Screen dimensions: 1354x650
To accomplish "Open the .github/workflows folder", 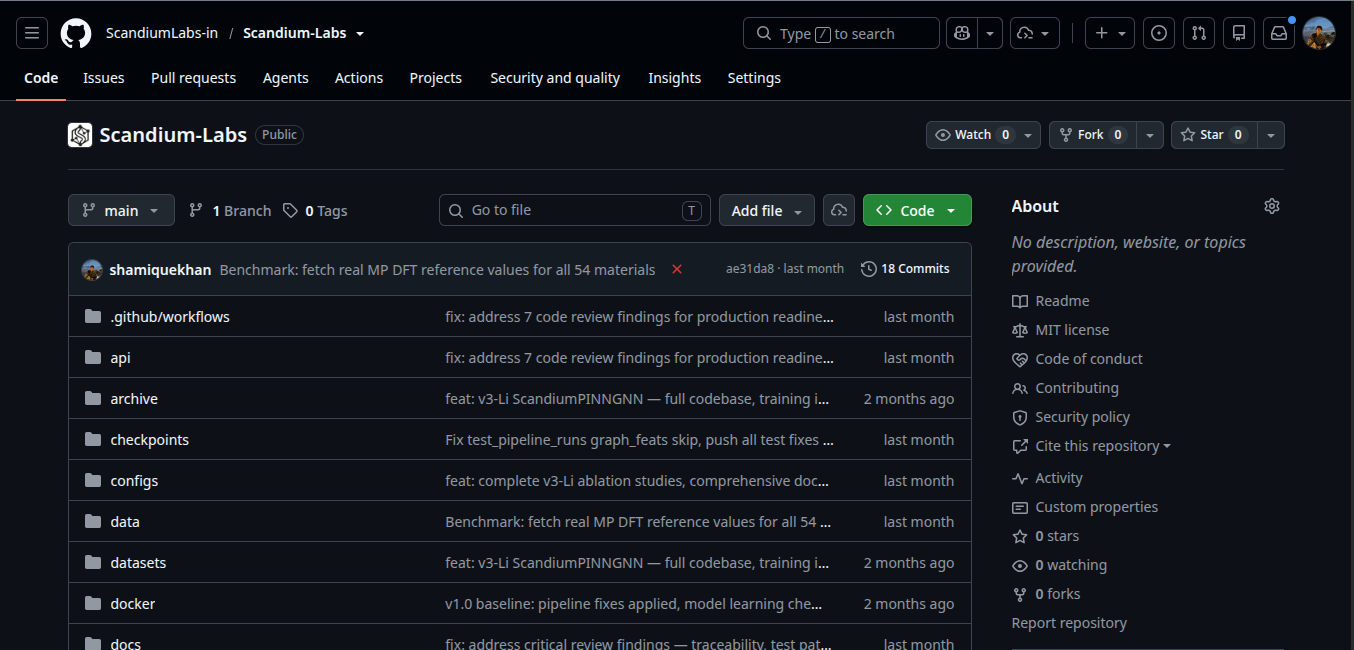I will (170, 317).
